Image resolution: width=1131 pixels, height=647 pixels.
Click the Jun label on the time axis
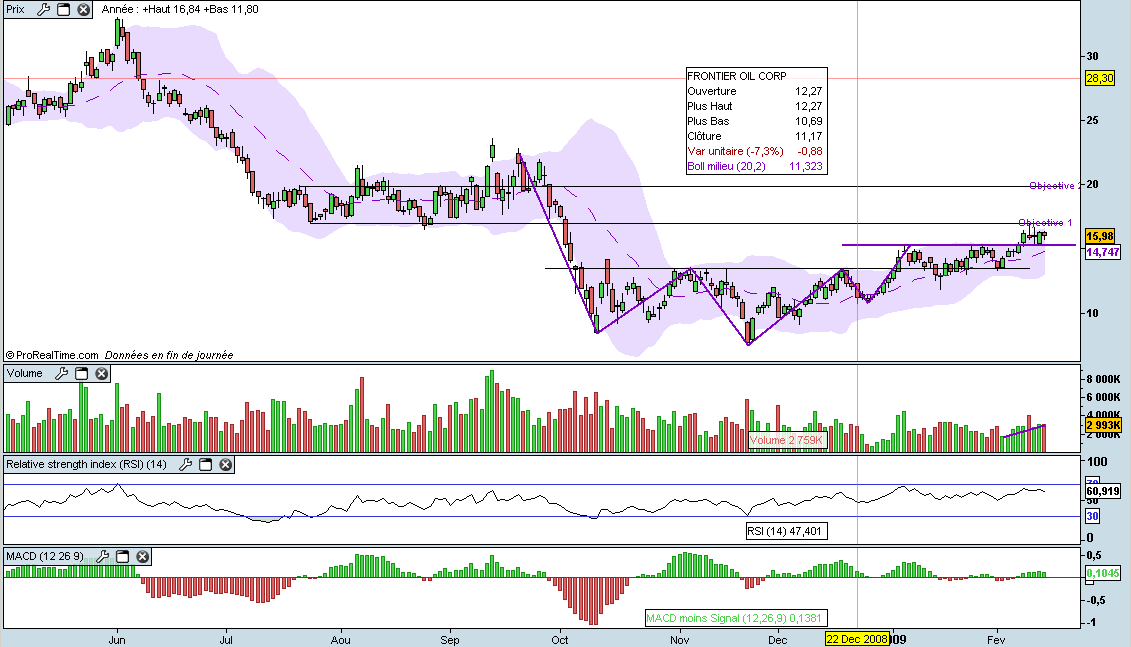point(117,640)
